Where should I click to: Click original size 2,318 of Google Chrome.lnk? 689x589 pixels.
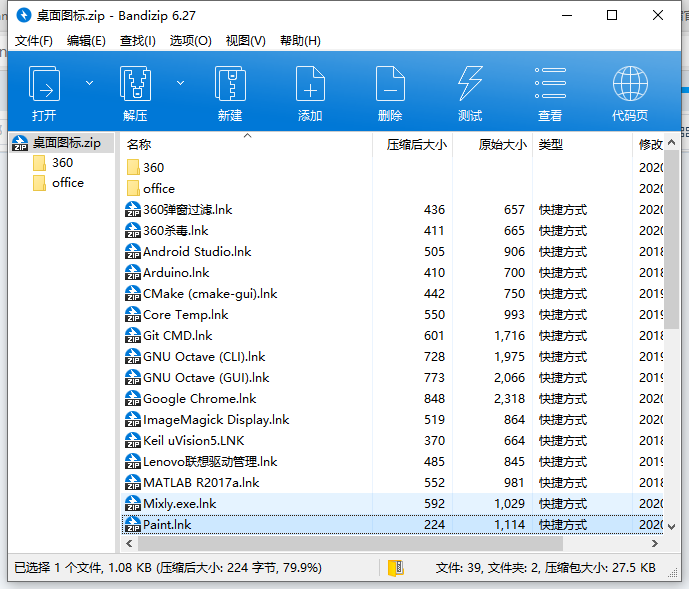tap(509, 399)
